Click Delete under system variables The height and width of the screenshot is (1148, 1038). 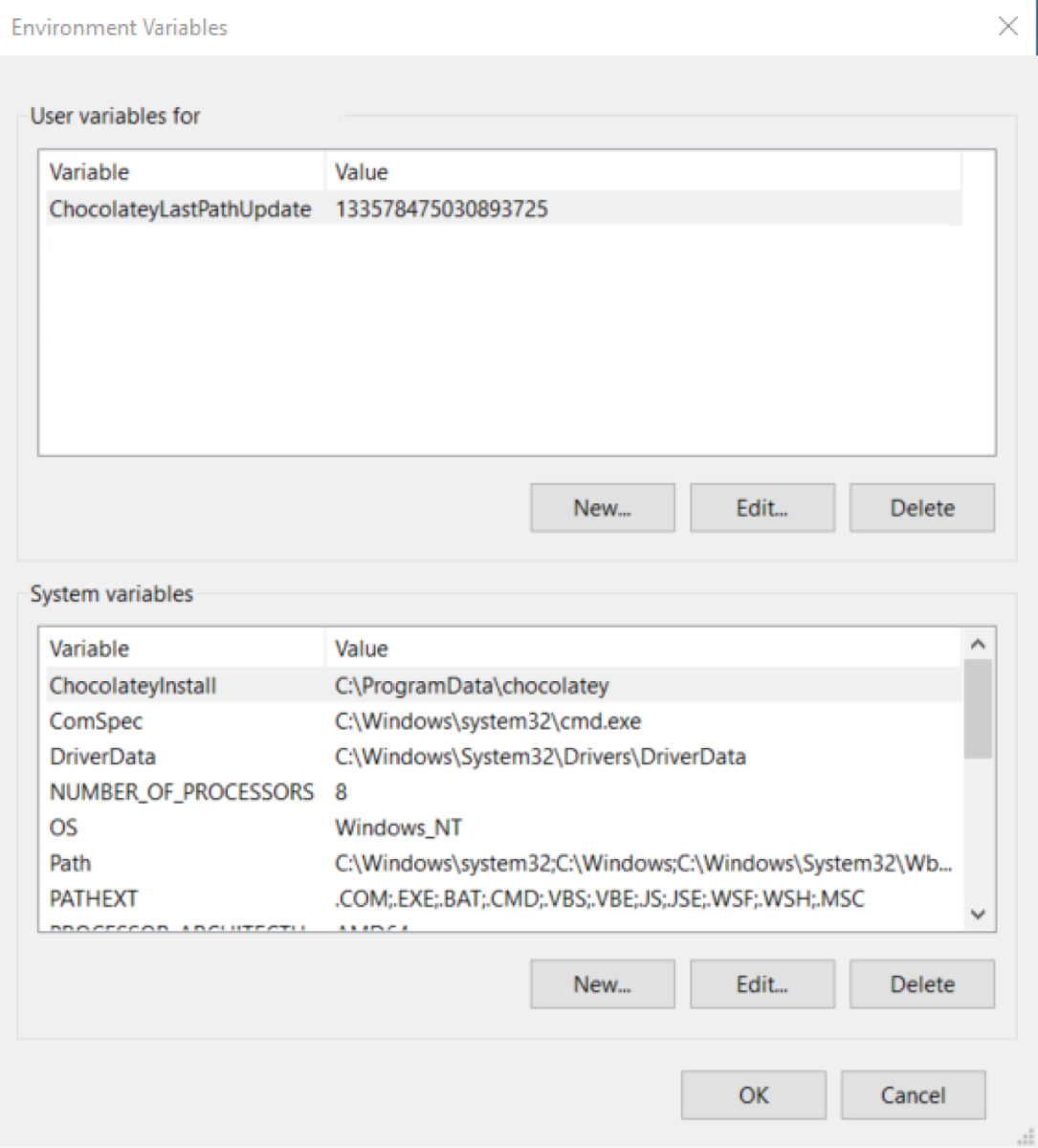coord(921,983)
